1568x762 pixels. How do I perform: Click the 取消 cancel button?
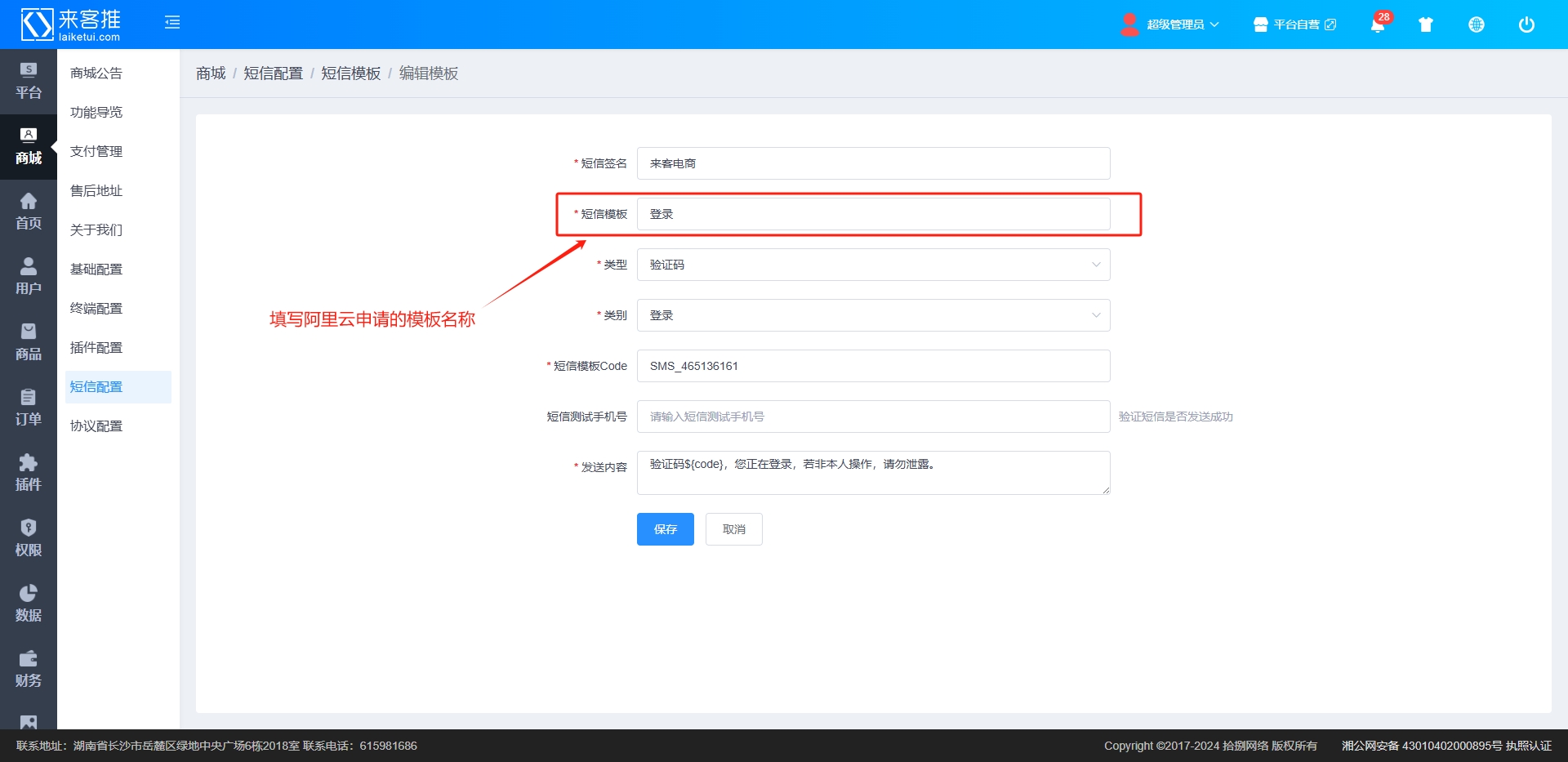(733, 529)
